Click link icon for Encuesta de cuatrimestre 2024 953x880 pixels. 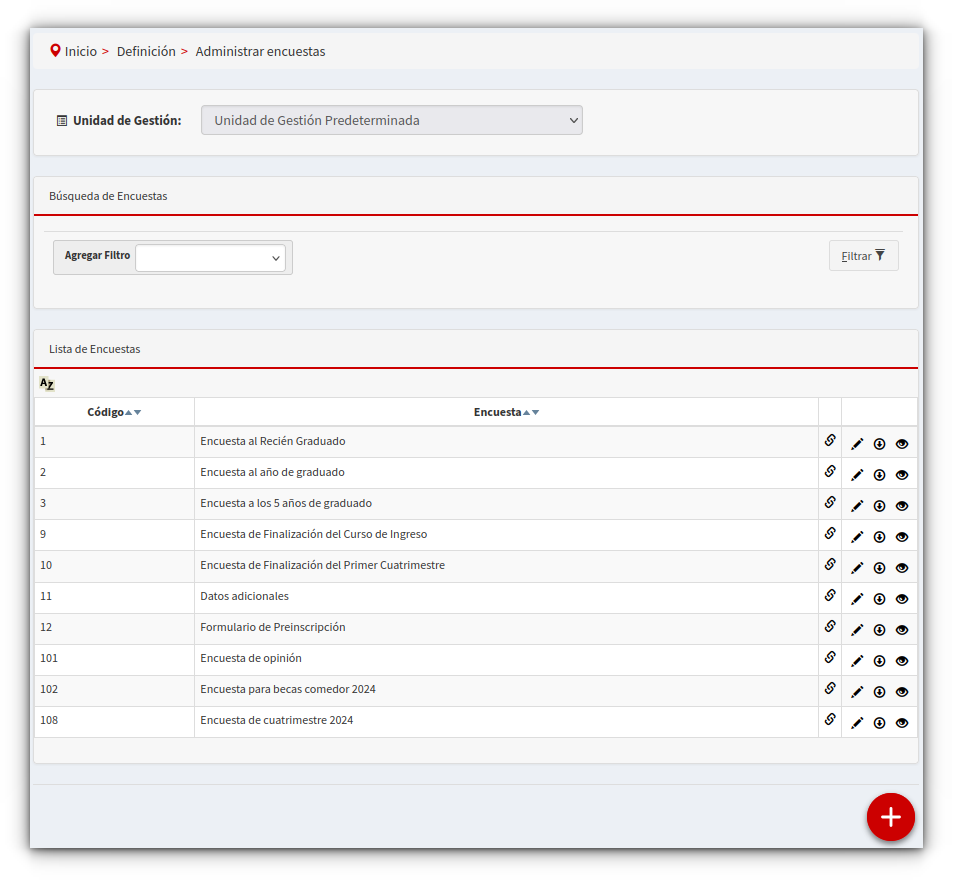click(830, 719)
